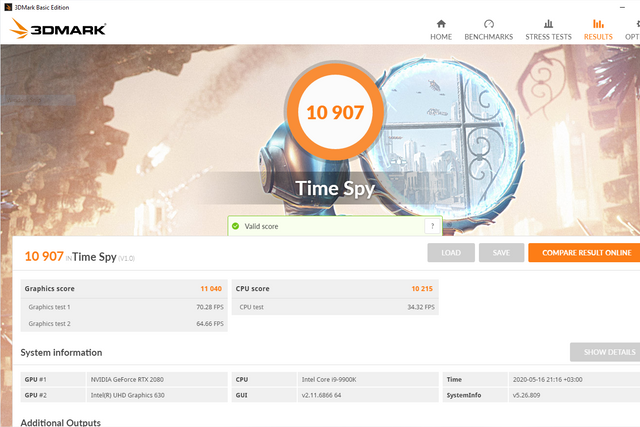
Task: Click the CPU score value 10 215
Action: click(x=422, y=289)
